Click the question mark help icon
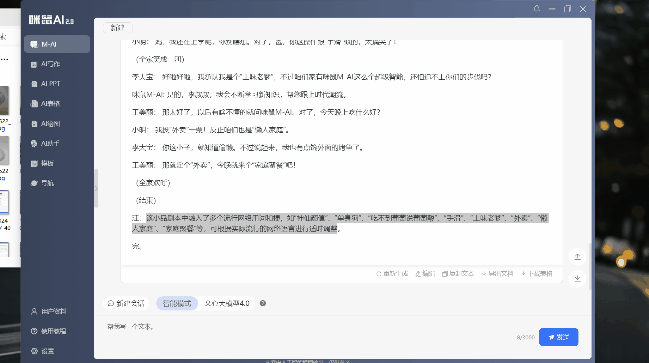 (x=263, y=303)
